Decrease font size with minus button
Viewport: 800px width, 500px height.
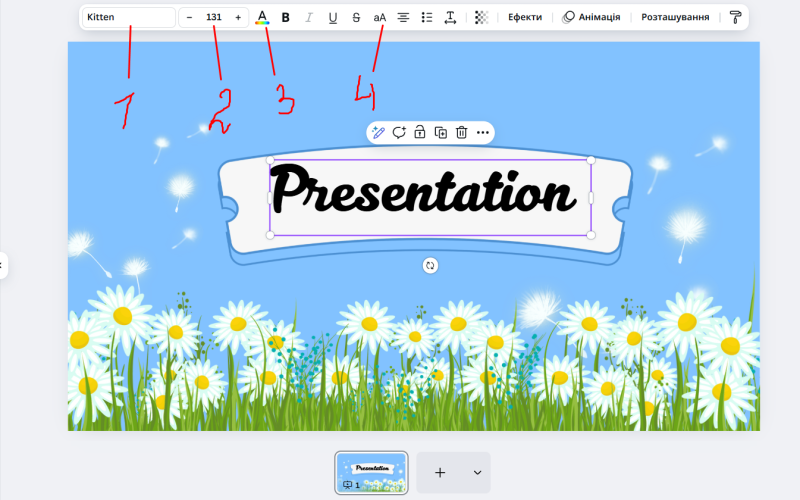point(189,17)
